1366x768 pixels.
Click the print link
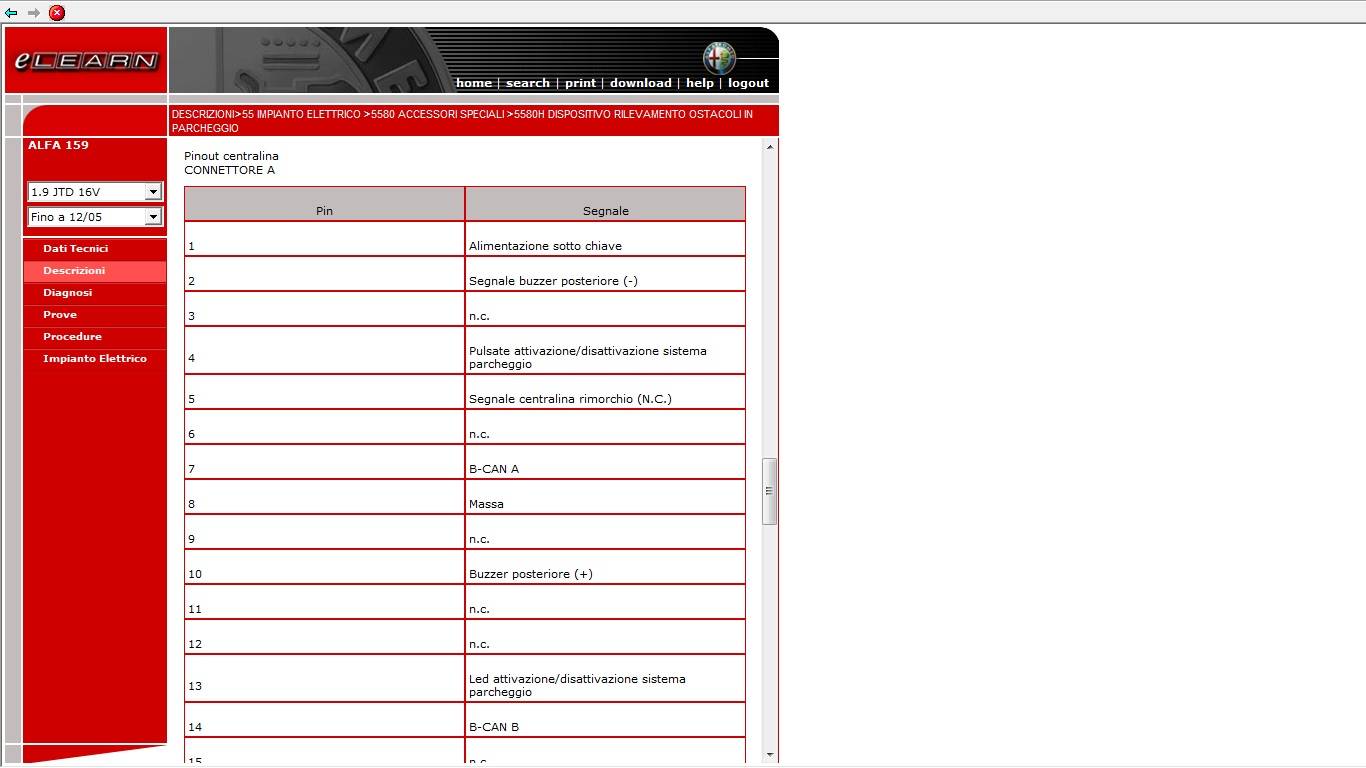pos(580,83)
